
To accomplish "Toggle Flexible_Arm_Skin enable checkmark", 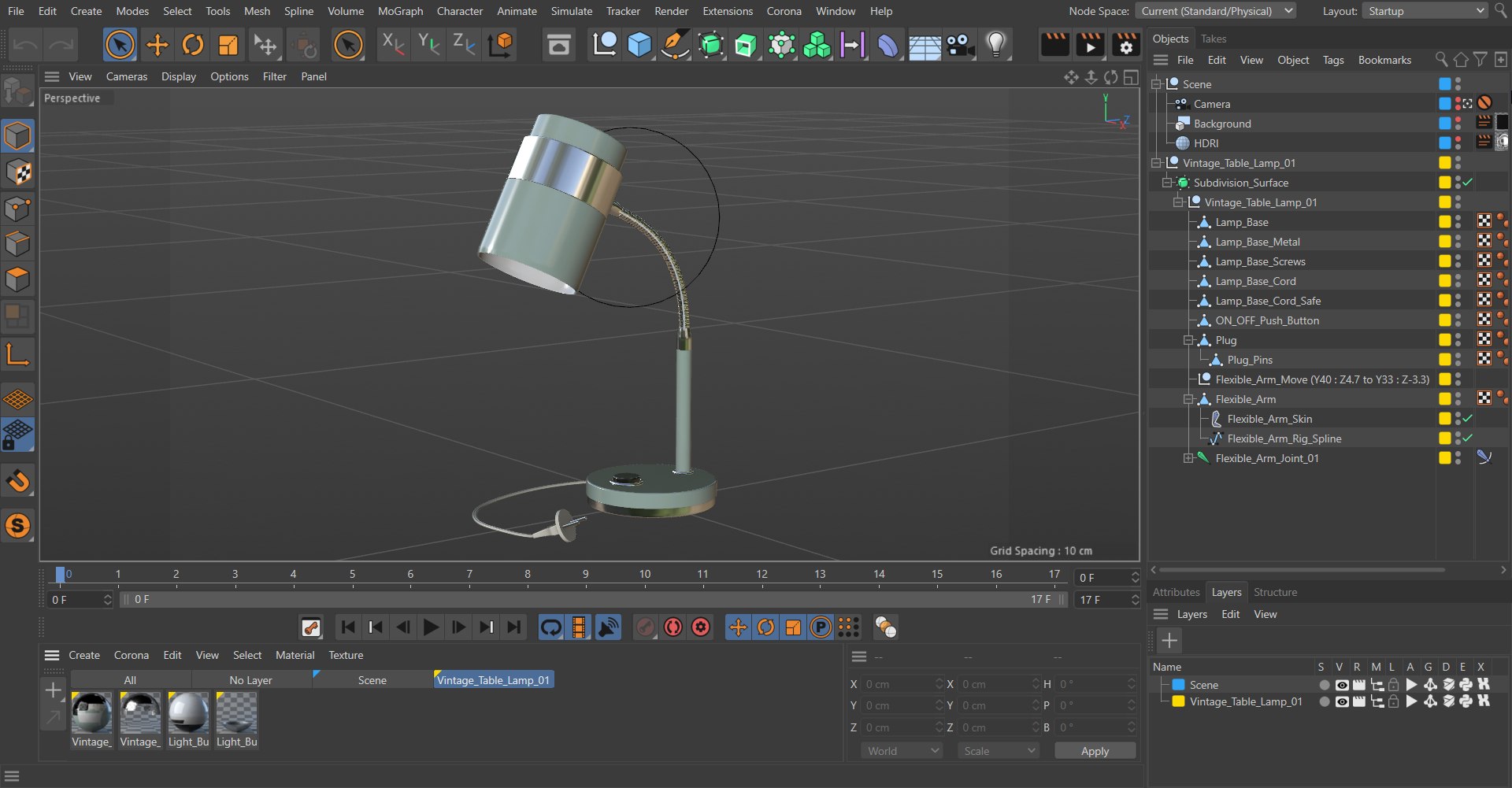I will point(1468,419).
